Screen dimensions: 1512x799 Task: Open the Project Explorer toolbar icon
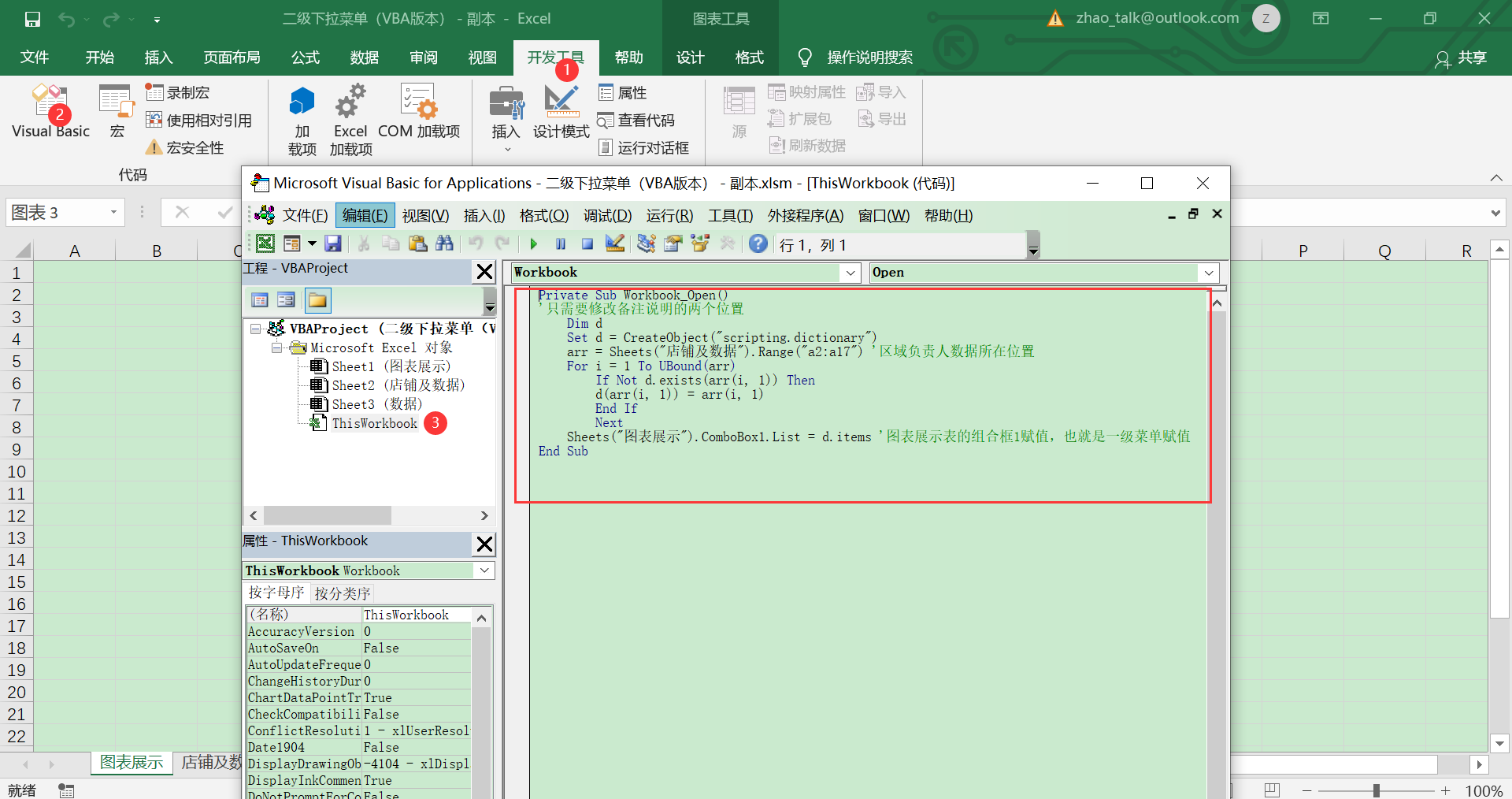pos(647,244)
